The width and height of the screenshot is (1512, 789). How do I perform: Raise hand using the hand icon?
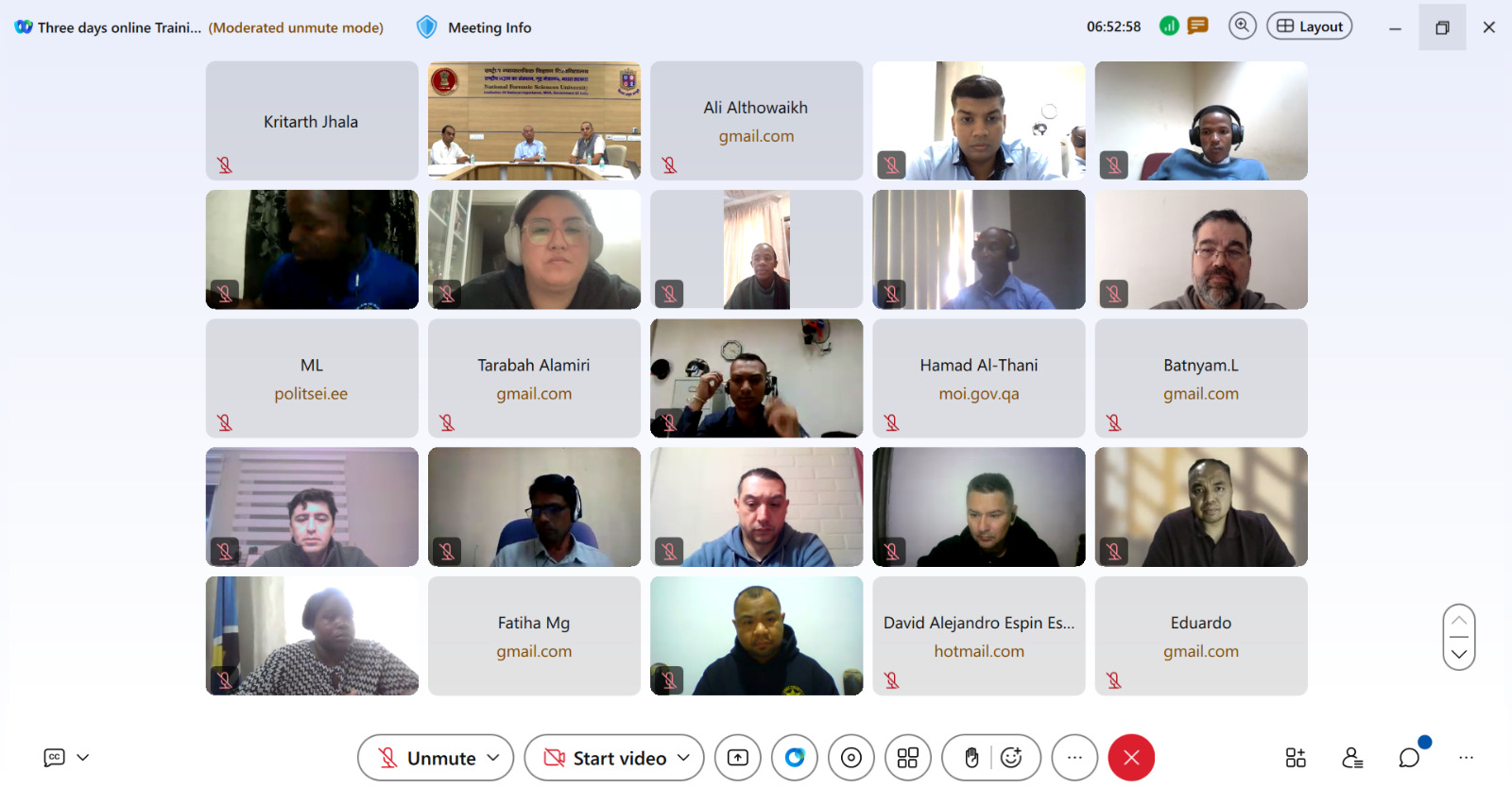click(x=971, y=758)
